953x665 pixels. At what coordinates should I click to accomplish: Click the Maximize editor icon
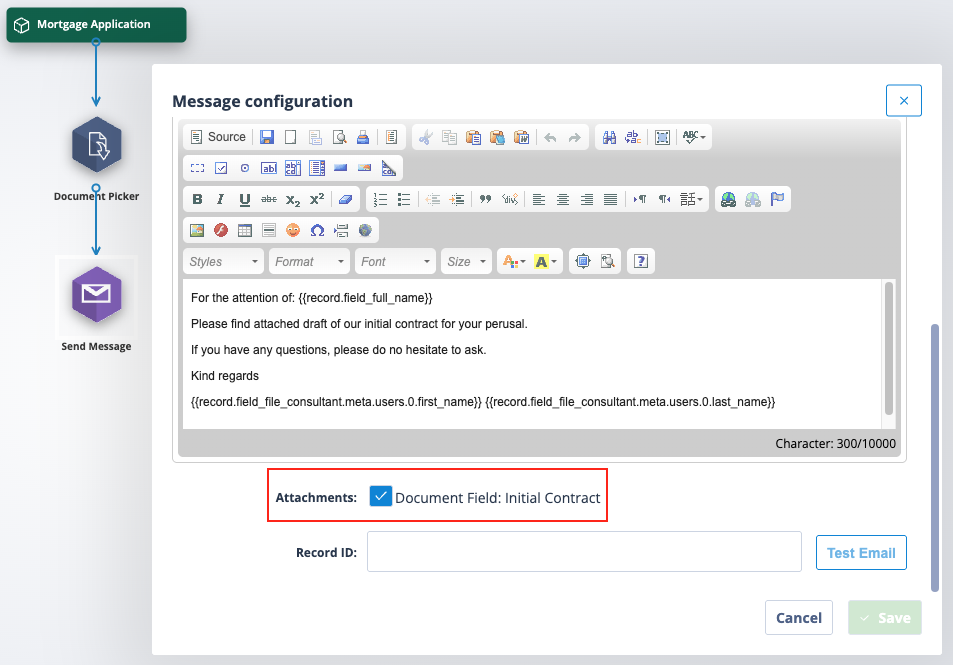582,261
